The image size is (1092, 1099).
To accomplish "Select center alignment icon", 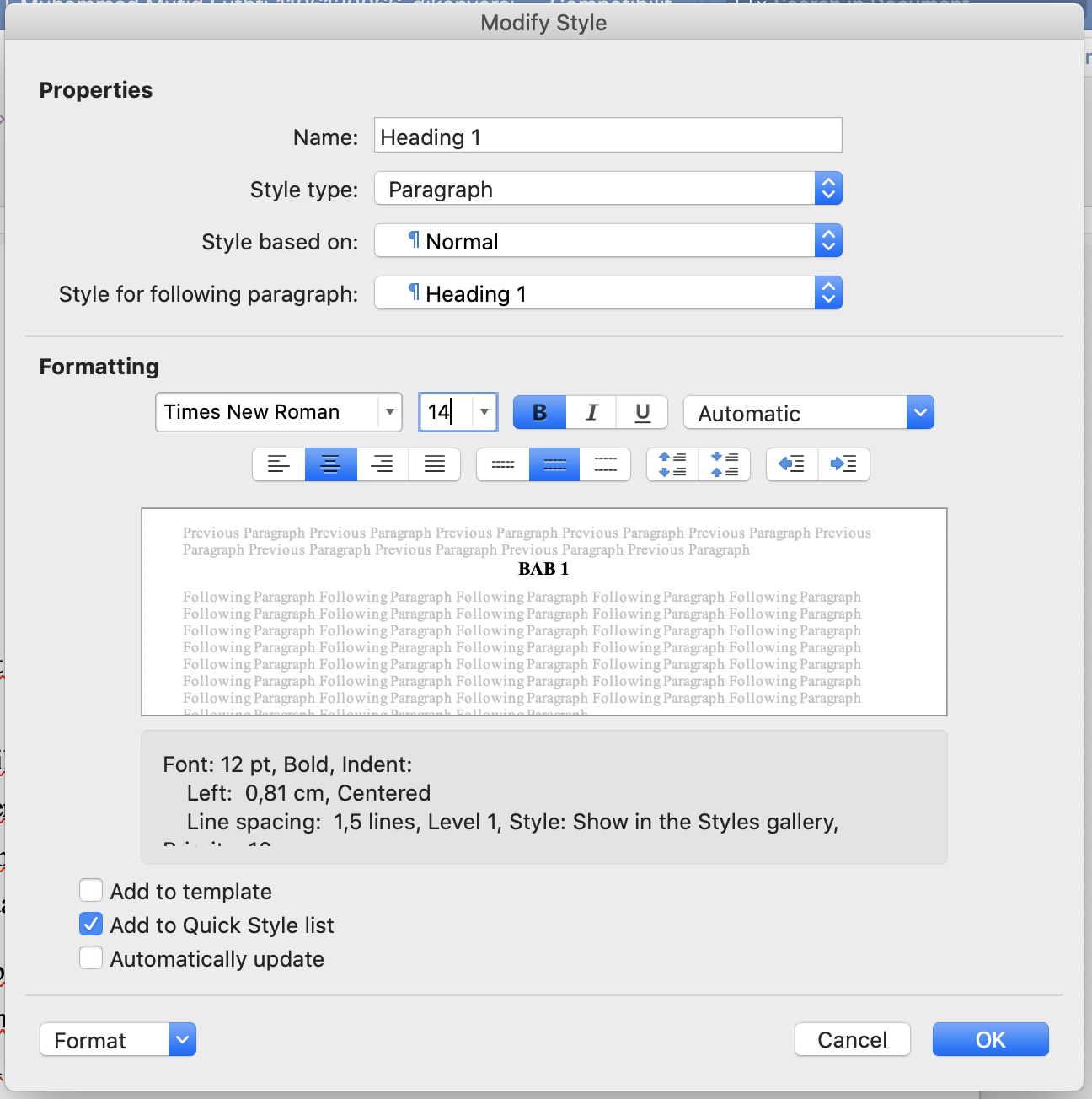I will click(x=330, y=464).
